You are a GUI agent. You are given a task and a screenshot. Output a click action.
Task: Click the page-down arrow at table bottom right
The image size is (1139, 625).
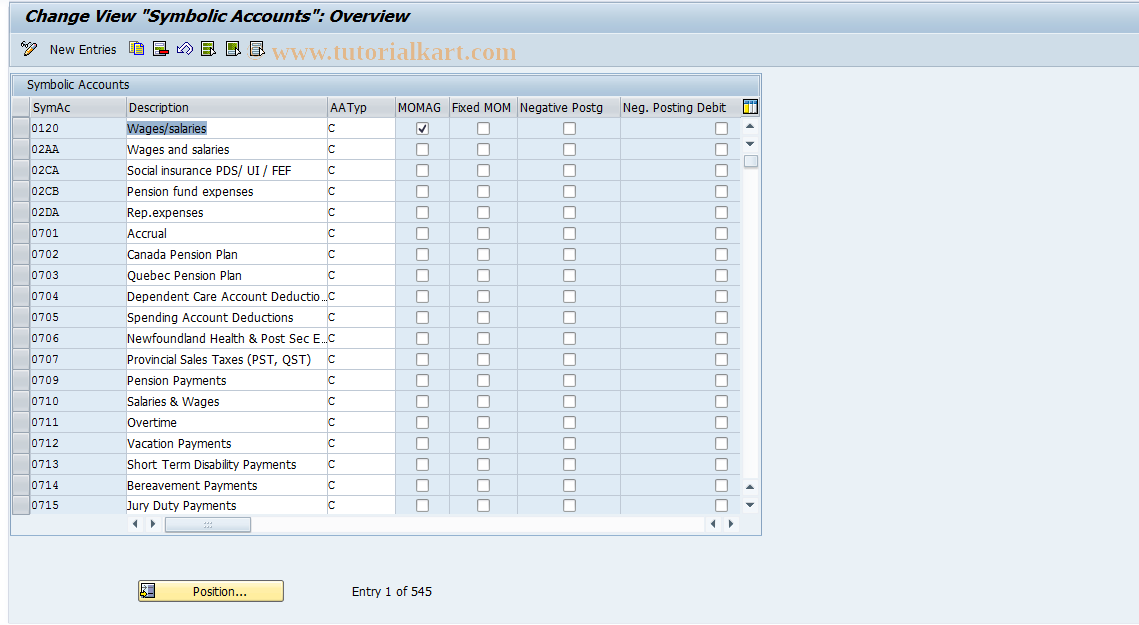(x=750, y=505)
